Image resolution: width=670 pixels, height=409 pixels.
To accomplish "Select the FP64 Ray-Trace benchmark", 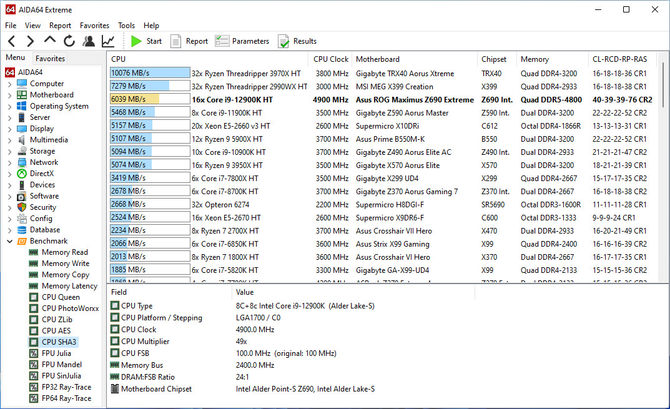I will click(x=66, y=398).
